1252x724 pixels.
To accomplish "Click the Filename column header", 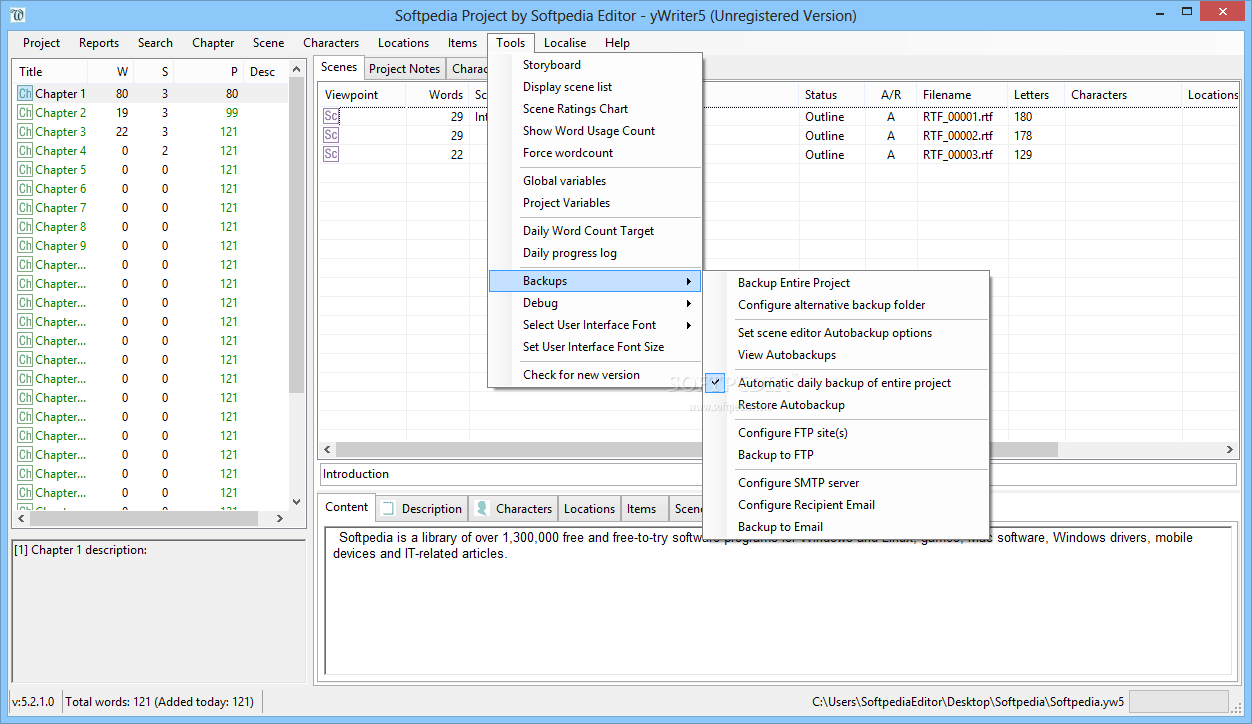I will 961,95.
